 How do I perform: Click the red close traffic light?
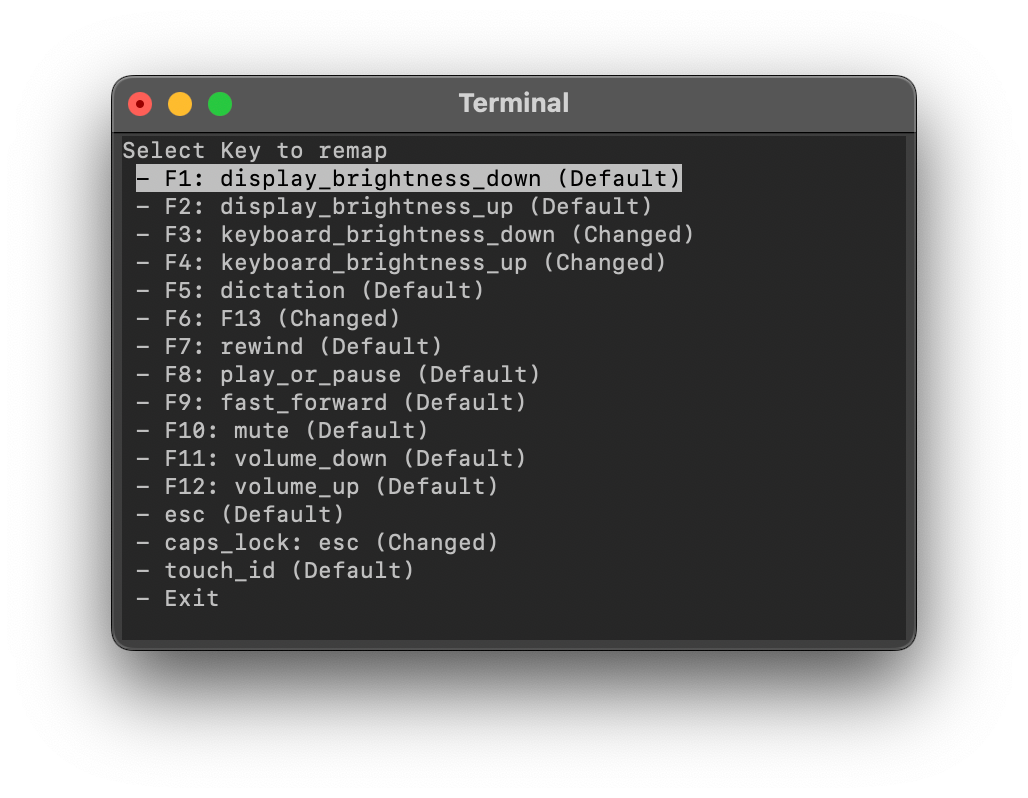140,103
